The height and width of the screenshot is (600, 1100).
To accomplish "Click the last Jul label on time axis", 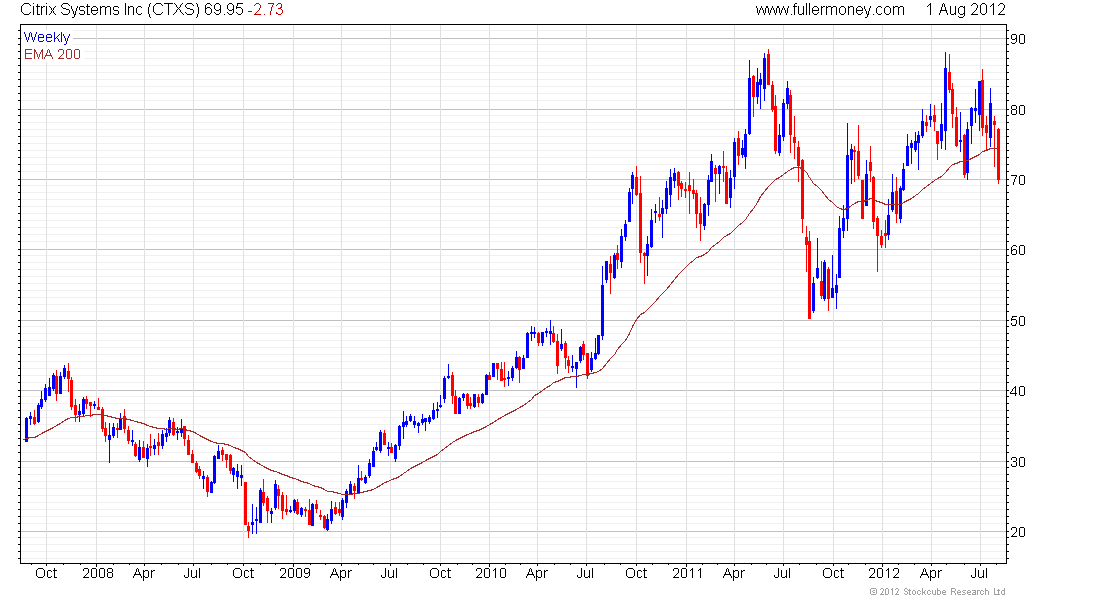I will (x=979, y=573).
